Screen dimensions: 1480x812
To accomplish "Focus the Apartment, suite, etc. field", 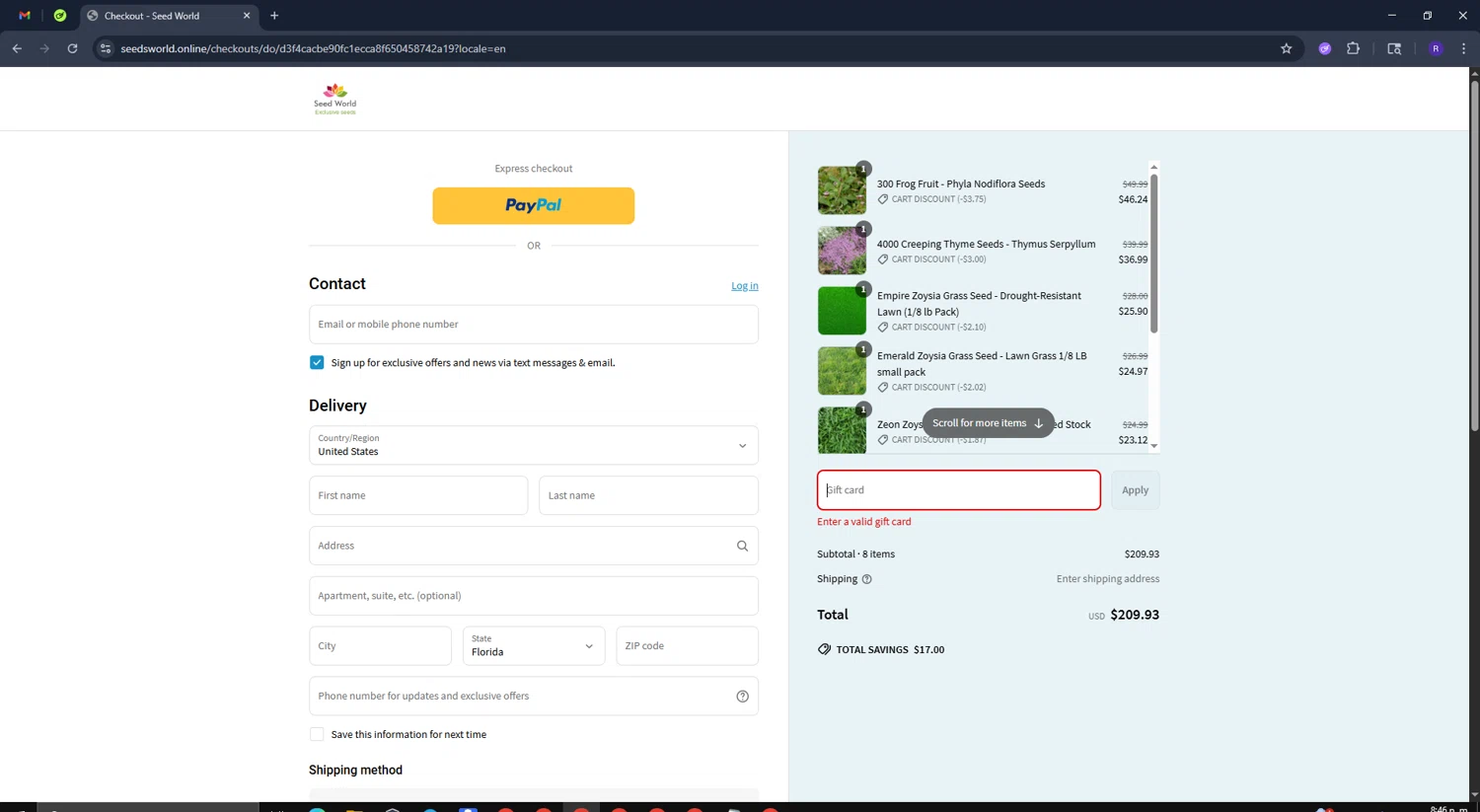I will point(533,596).
